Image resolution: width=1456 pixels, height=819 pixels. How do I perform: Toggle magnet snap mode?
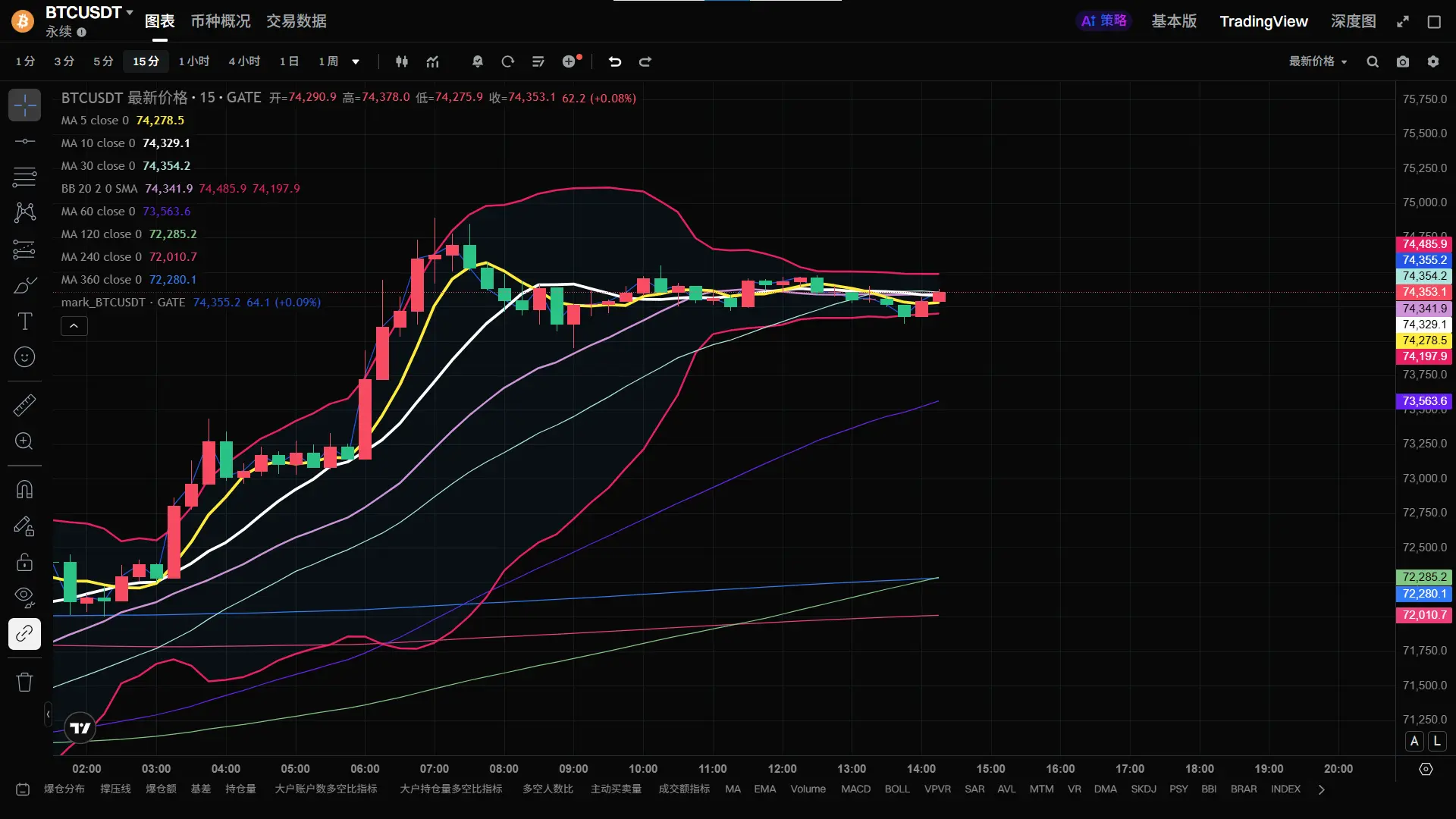pyautogui.click(x=24, y=489)
